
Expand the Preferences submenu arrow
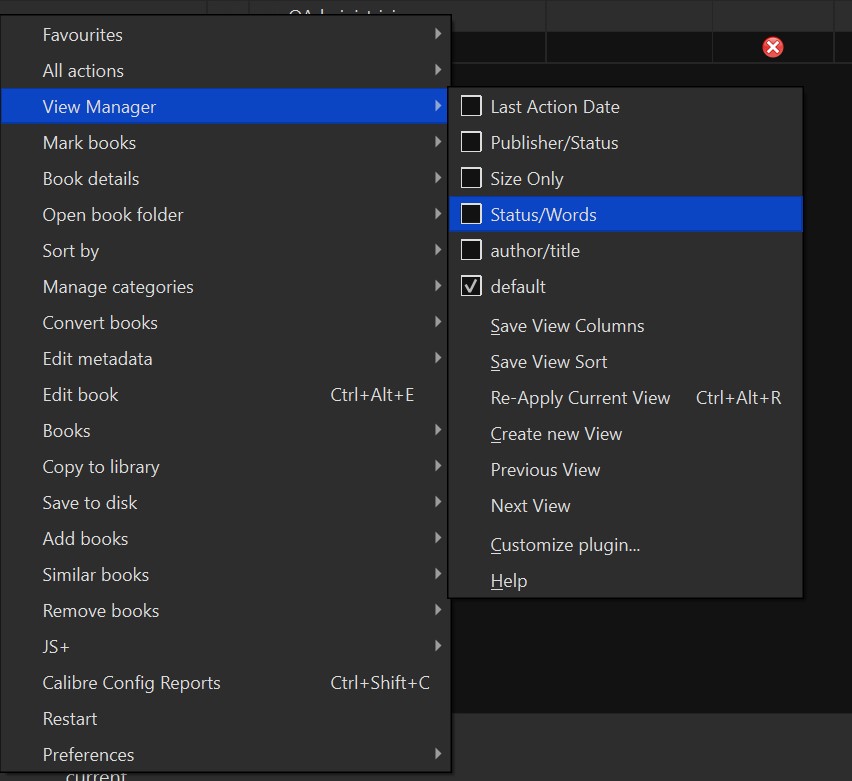click(438, 754)
